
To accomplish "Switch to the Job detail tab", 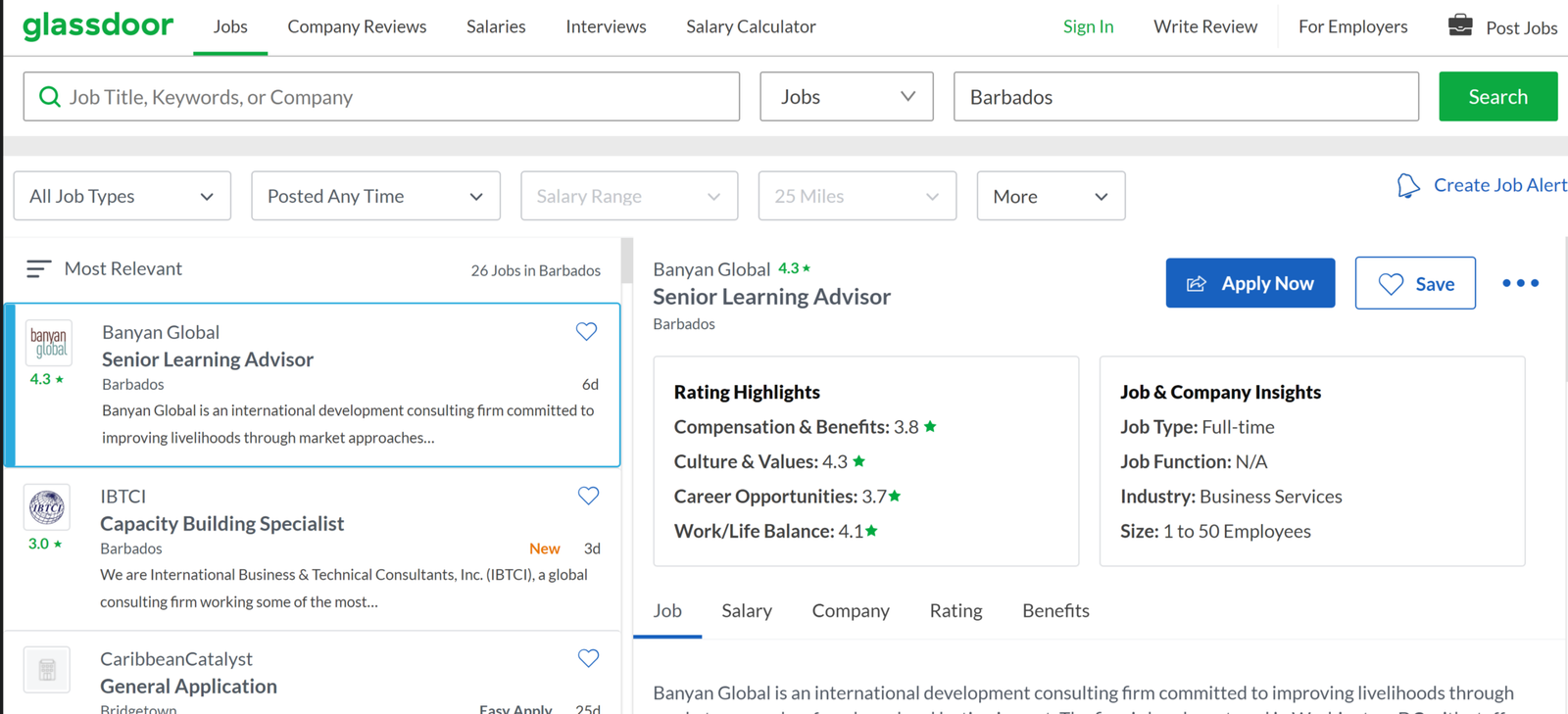I will click(667, 610).
